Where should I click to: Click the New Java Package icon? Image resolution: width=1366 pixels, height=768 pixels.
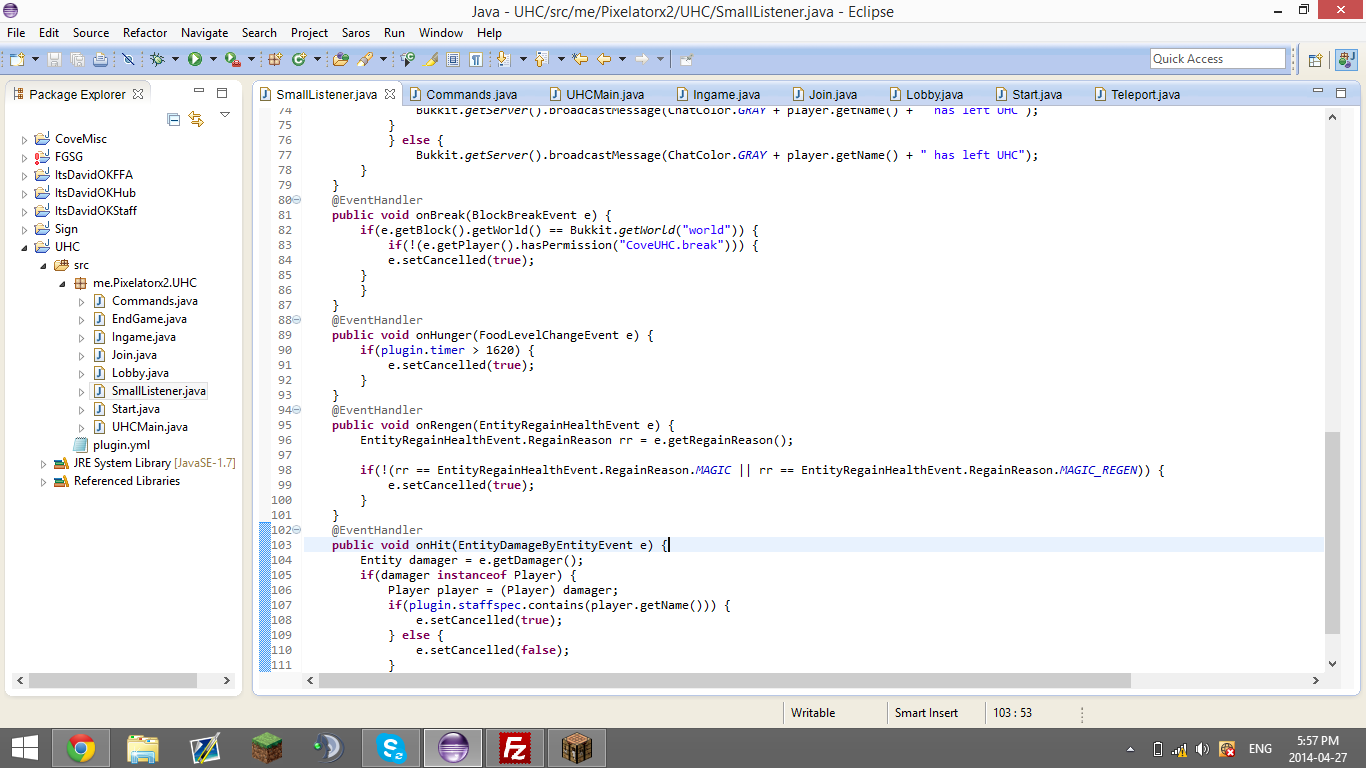[275, 59]
